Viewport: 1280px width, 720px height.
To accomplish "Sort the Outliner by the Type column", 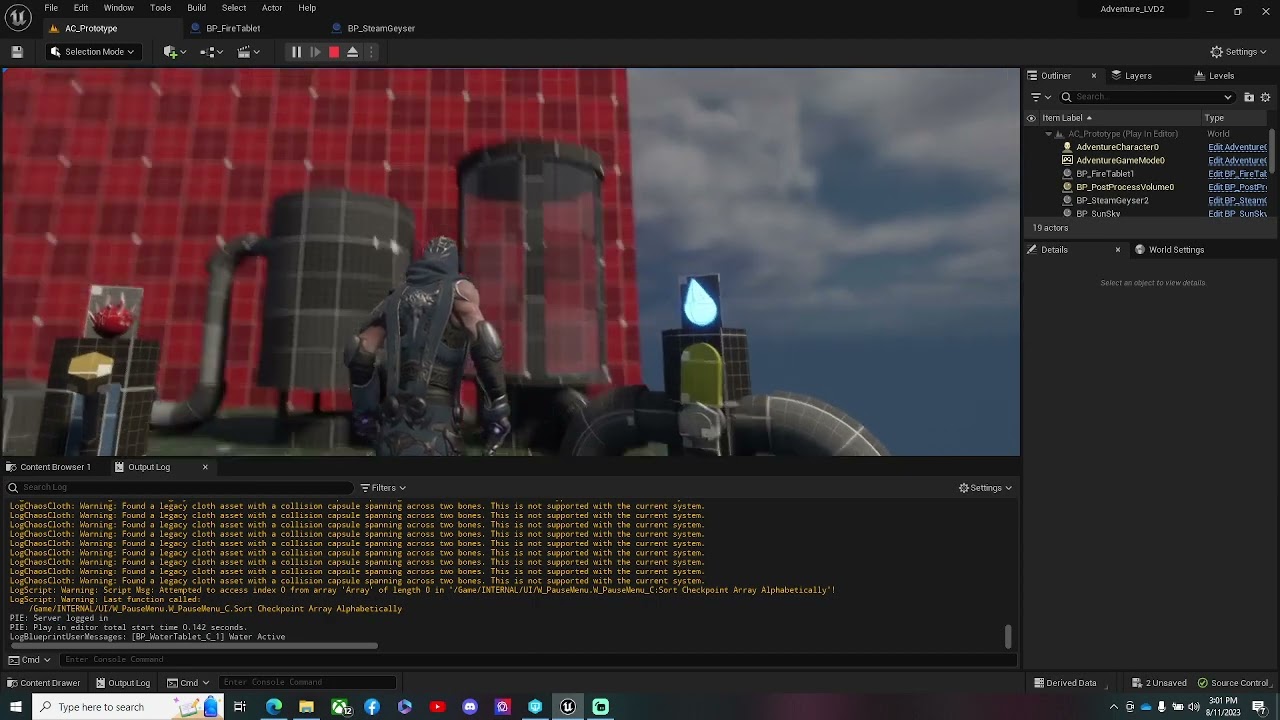I will (x=1214, y=118).
